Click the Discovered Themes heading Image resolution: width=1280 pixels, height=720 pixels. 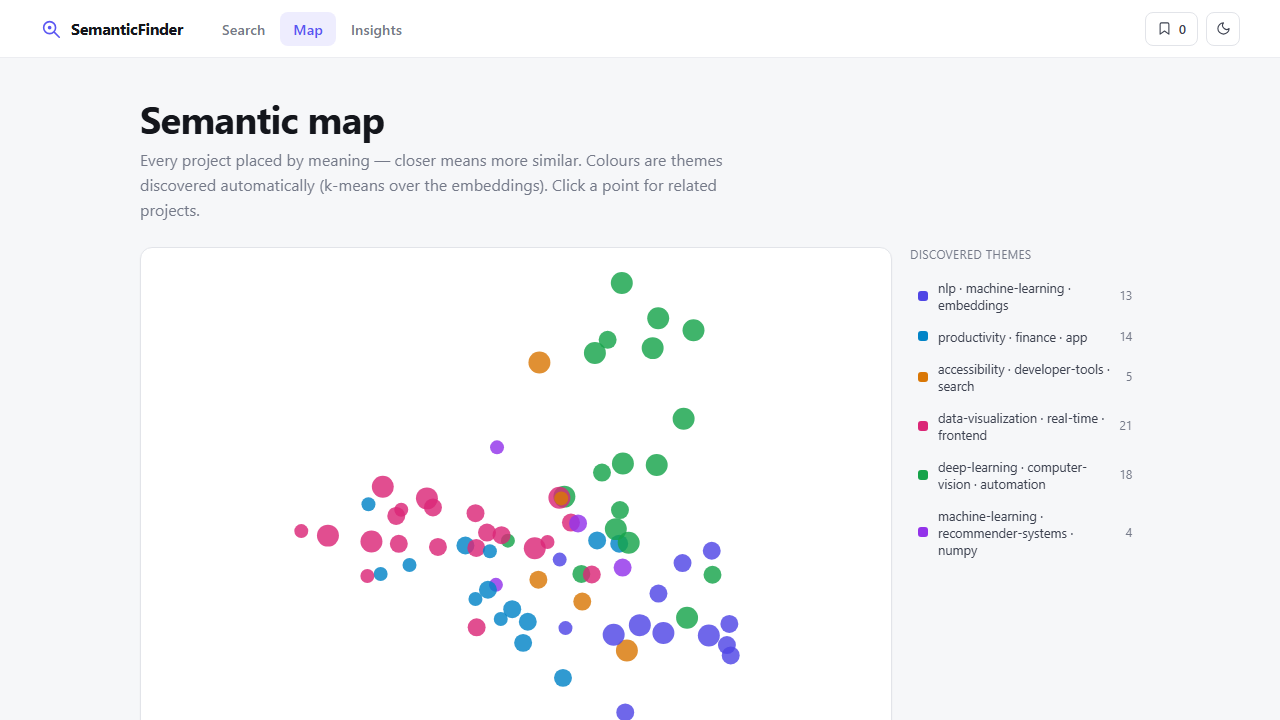click(970, 255)
